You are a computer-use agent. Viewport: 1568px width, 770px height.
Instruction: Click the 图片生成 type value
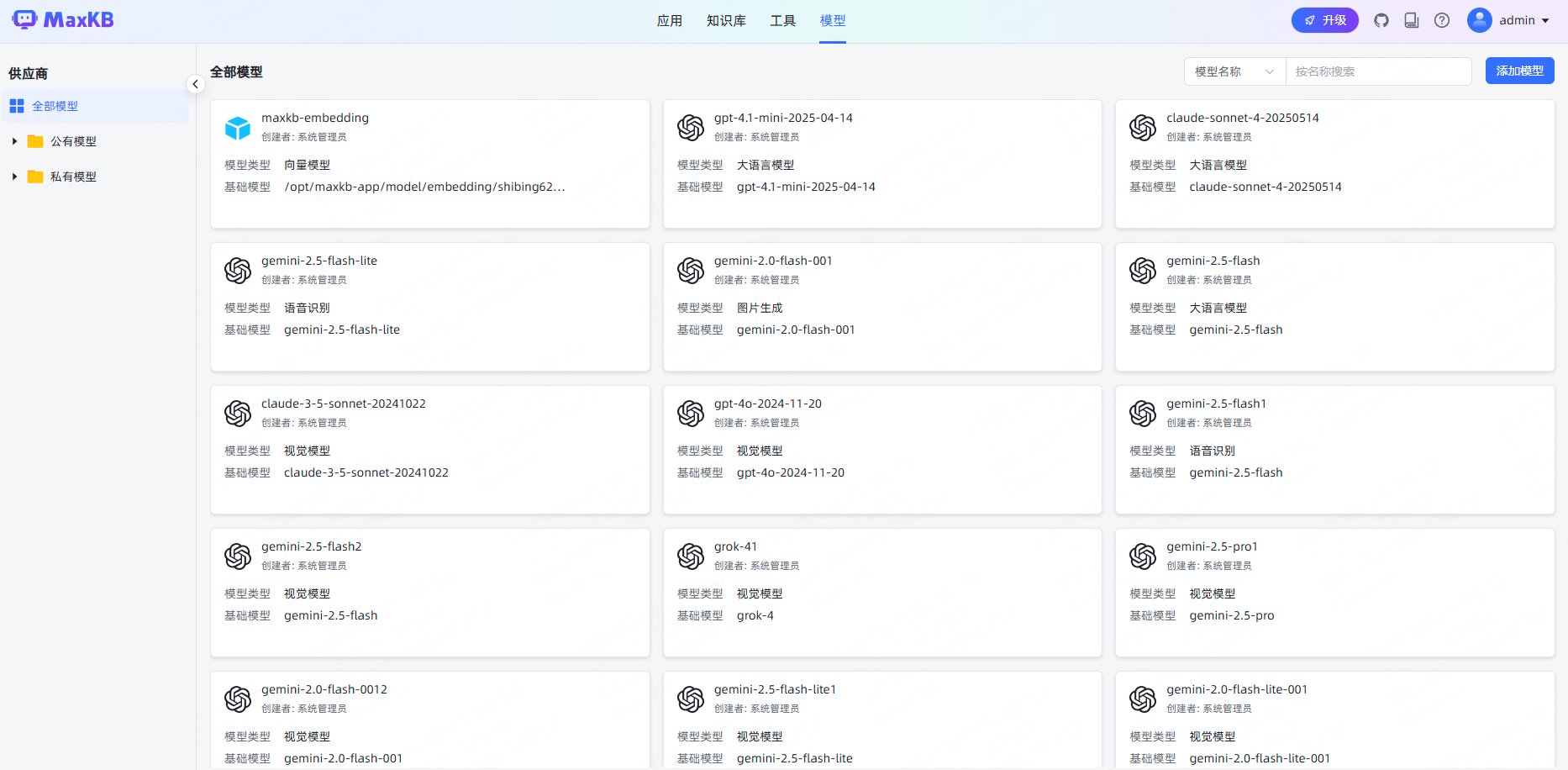click(760, 308)
